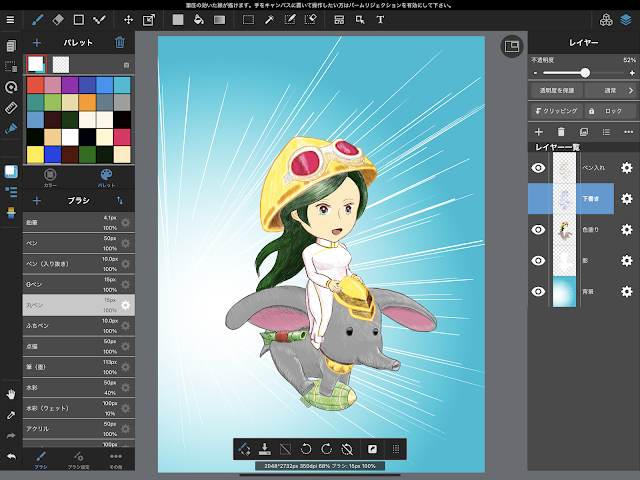Select the Gradient tool

pyautogui.click(x=220, y=20)
